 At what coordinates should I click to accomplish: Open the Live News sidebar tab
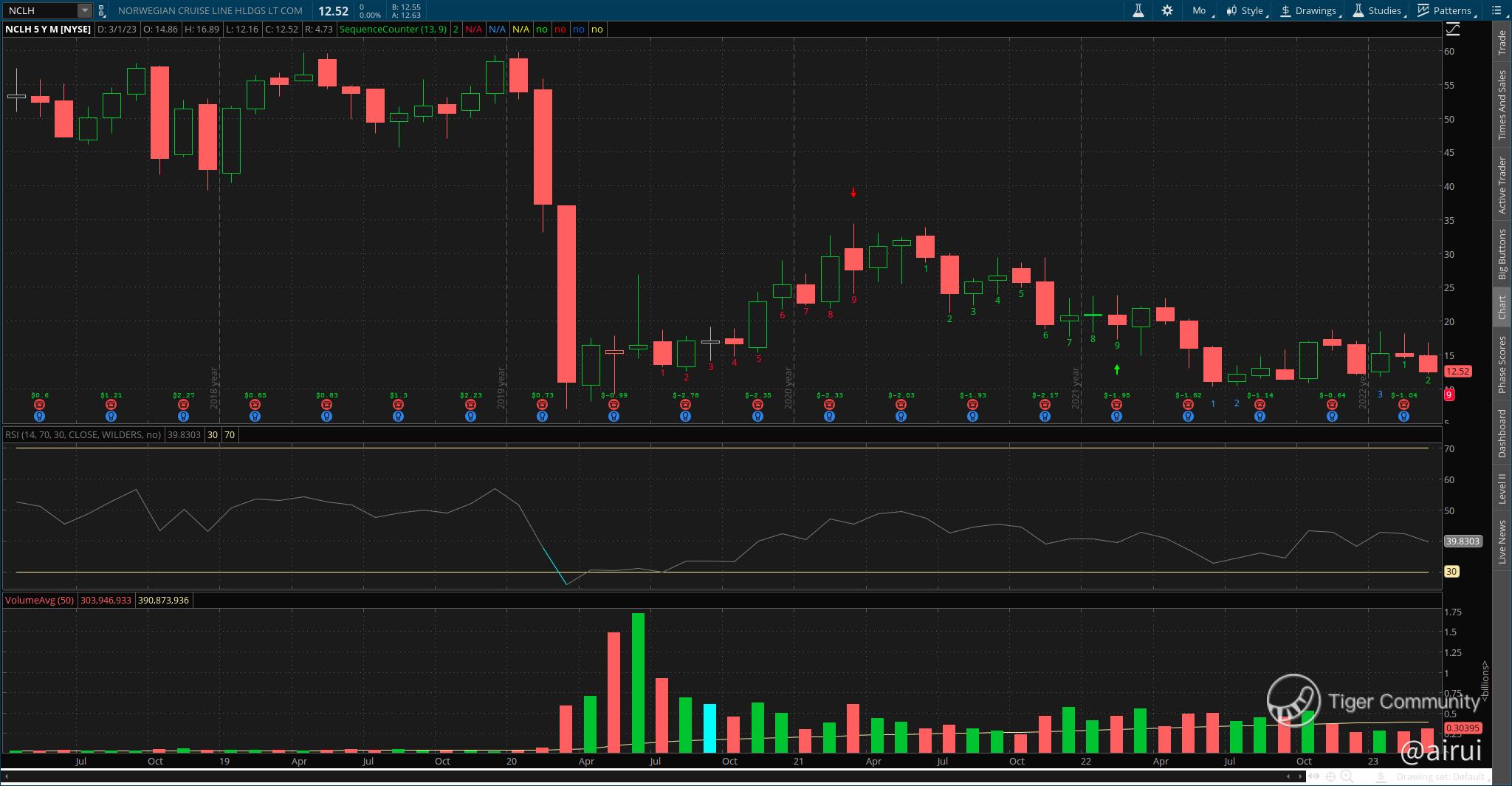click(x=1502, y=542)
